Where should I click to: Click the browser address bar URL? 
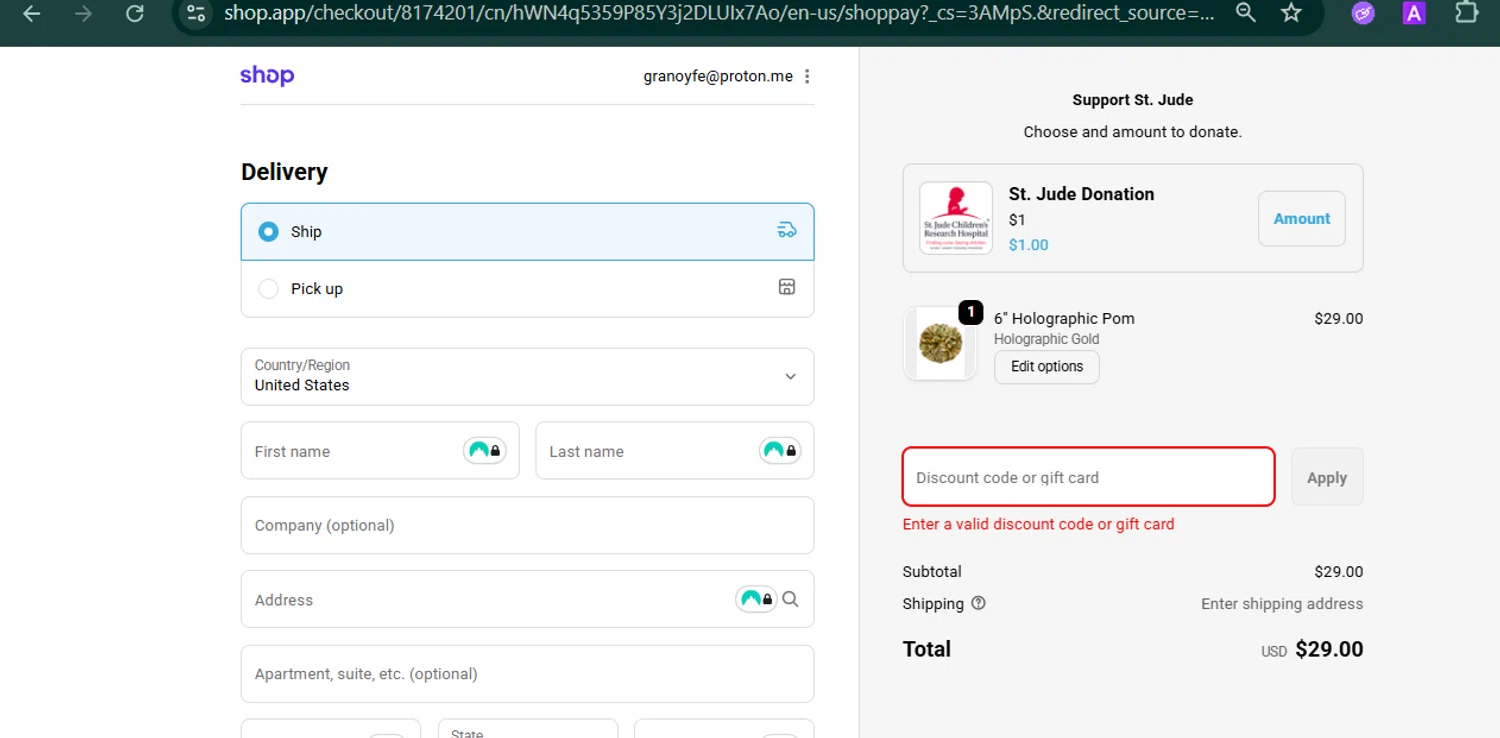click(720, 13)
